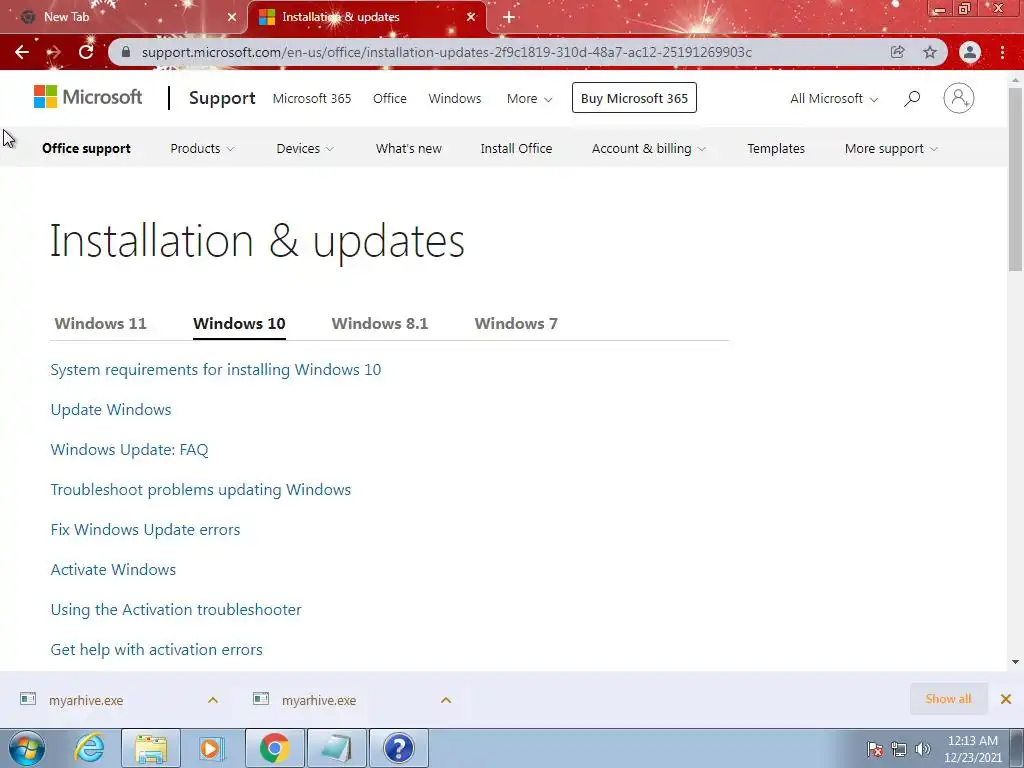This screenshot has width=1024, height=768.
Task: Open the notepad taskbar icon
Action: tap(336, 748)
